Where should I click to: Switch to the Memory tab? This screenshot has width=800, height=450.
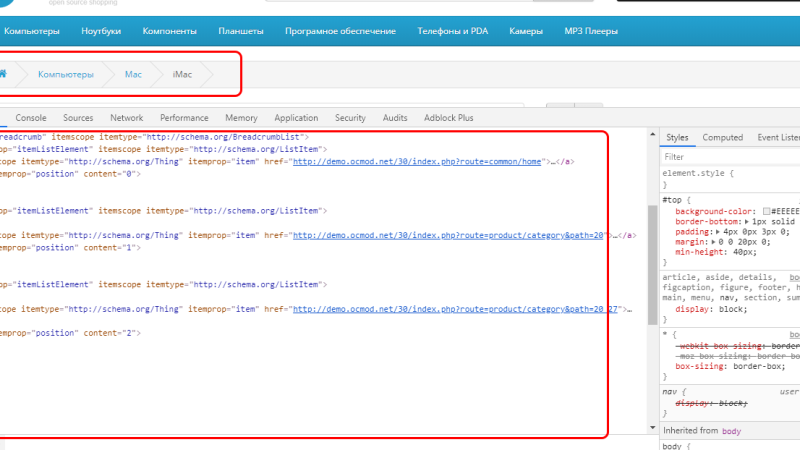point(241,118)
